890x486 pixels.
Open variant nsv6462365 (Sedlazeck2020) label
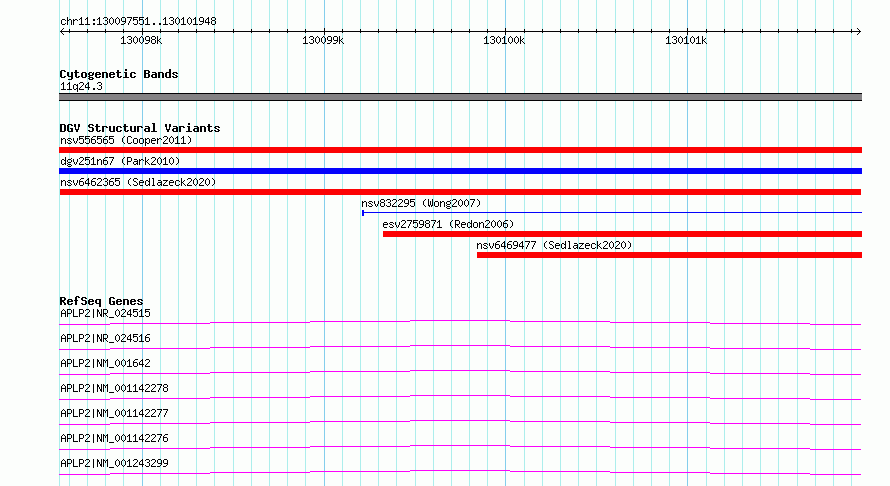[138, 182]
